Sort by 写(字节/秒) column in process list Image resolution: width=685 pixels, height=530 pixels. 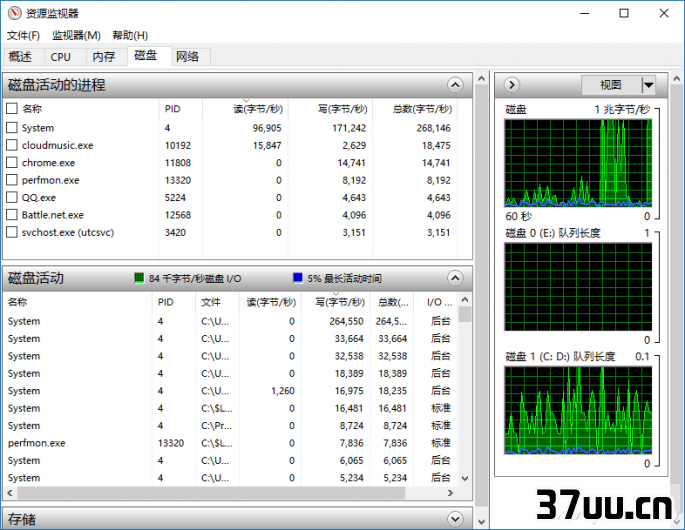[x=342, y=109]
